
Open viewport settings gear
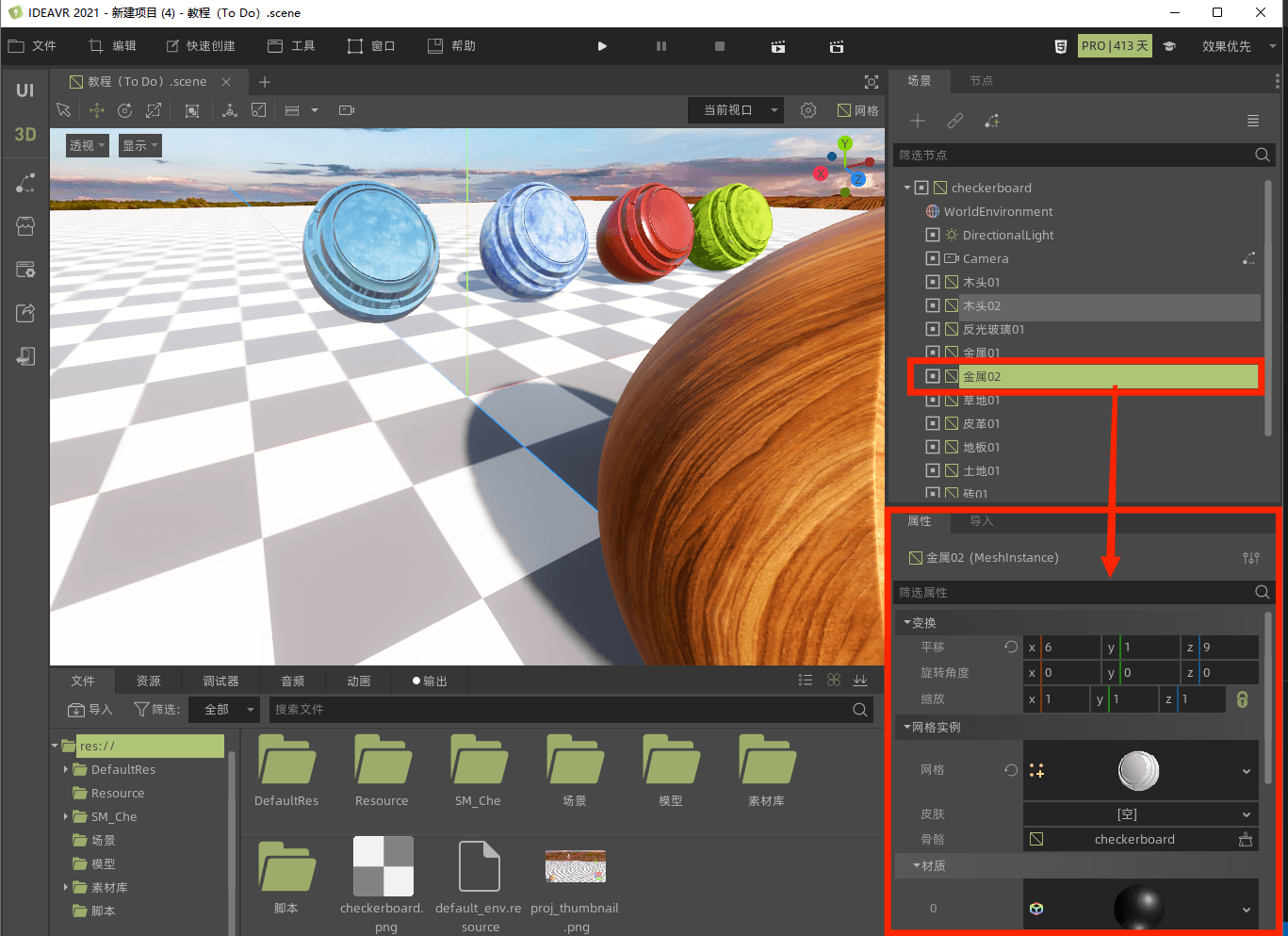808,110
